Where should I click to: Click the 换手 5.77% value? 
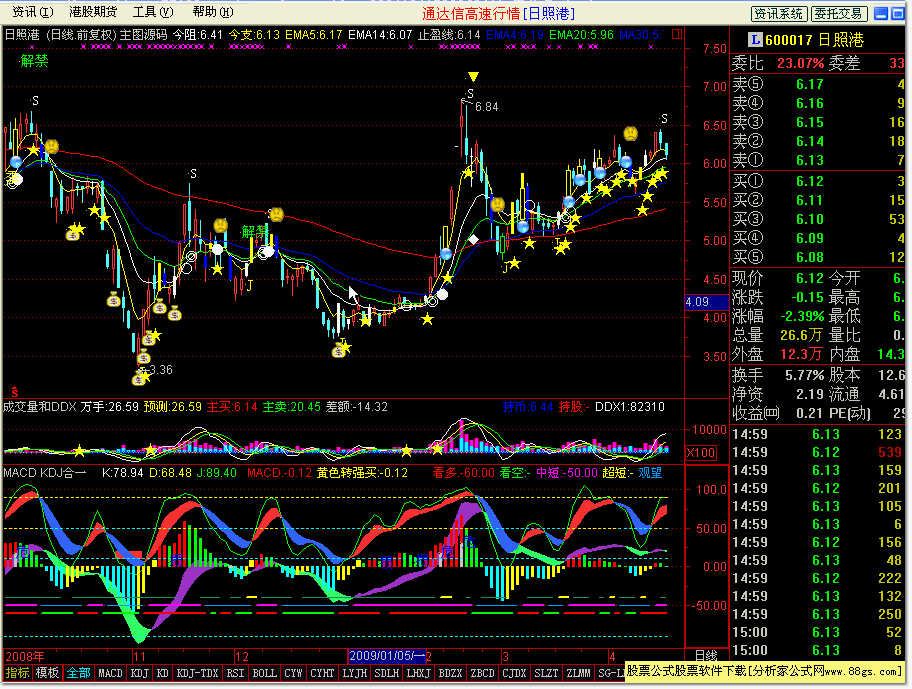click(x=804, y=375)
